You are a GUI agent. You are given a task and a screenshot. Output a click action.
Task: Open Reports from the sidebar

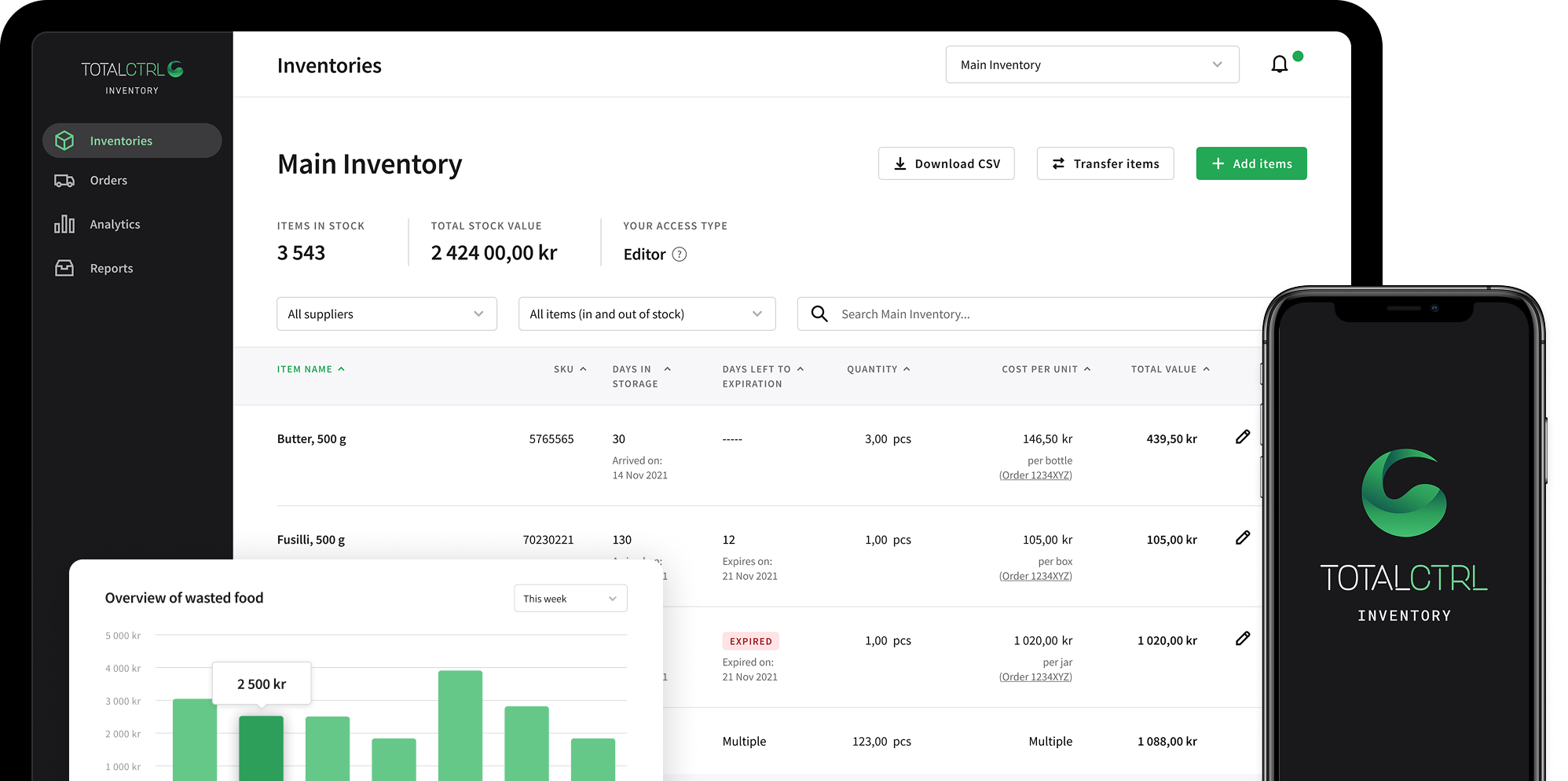pos(112,269)
